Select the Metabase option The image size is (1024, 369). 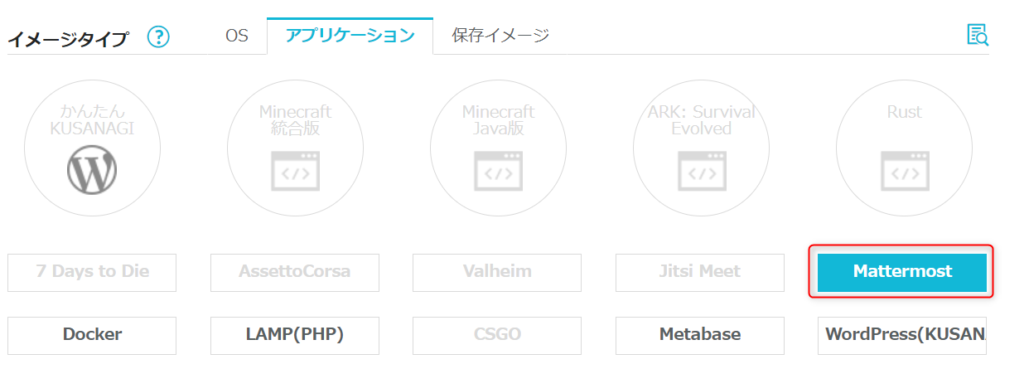tap(700, 335)
